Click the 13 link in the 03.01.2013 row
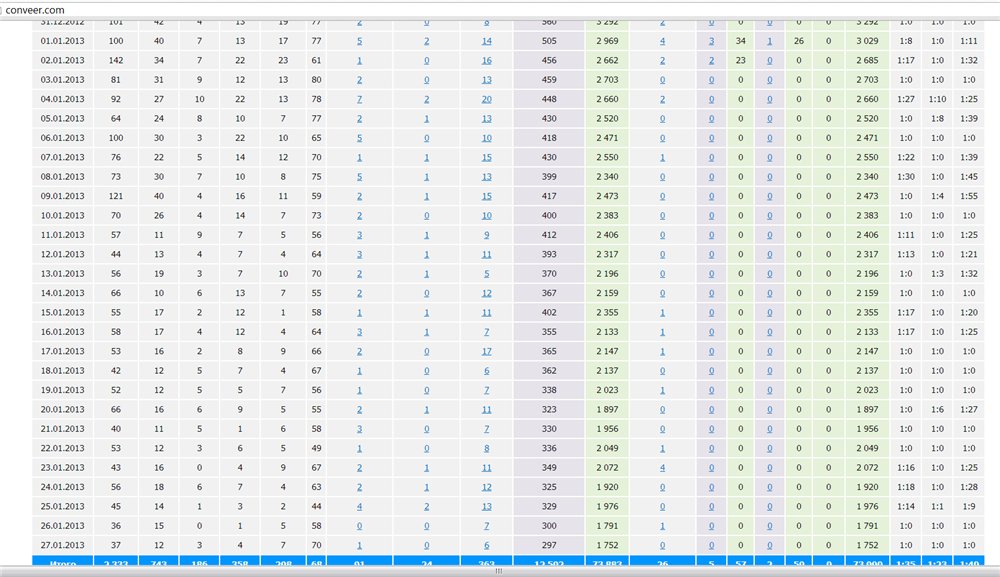1000x577 pixels. pos(487,80)
